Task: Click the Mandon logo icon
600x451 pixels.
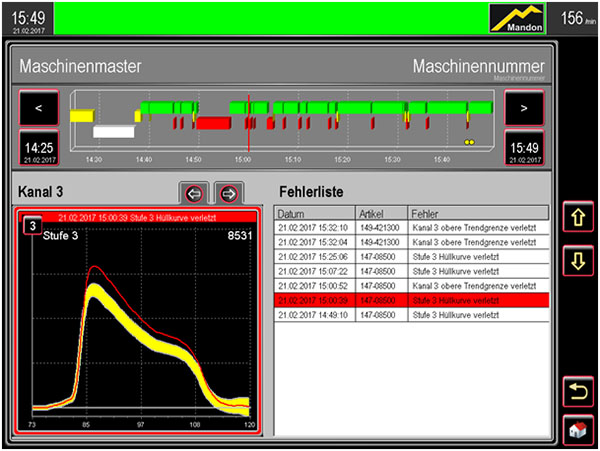Action: (x=518, y=17)
